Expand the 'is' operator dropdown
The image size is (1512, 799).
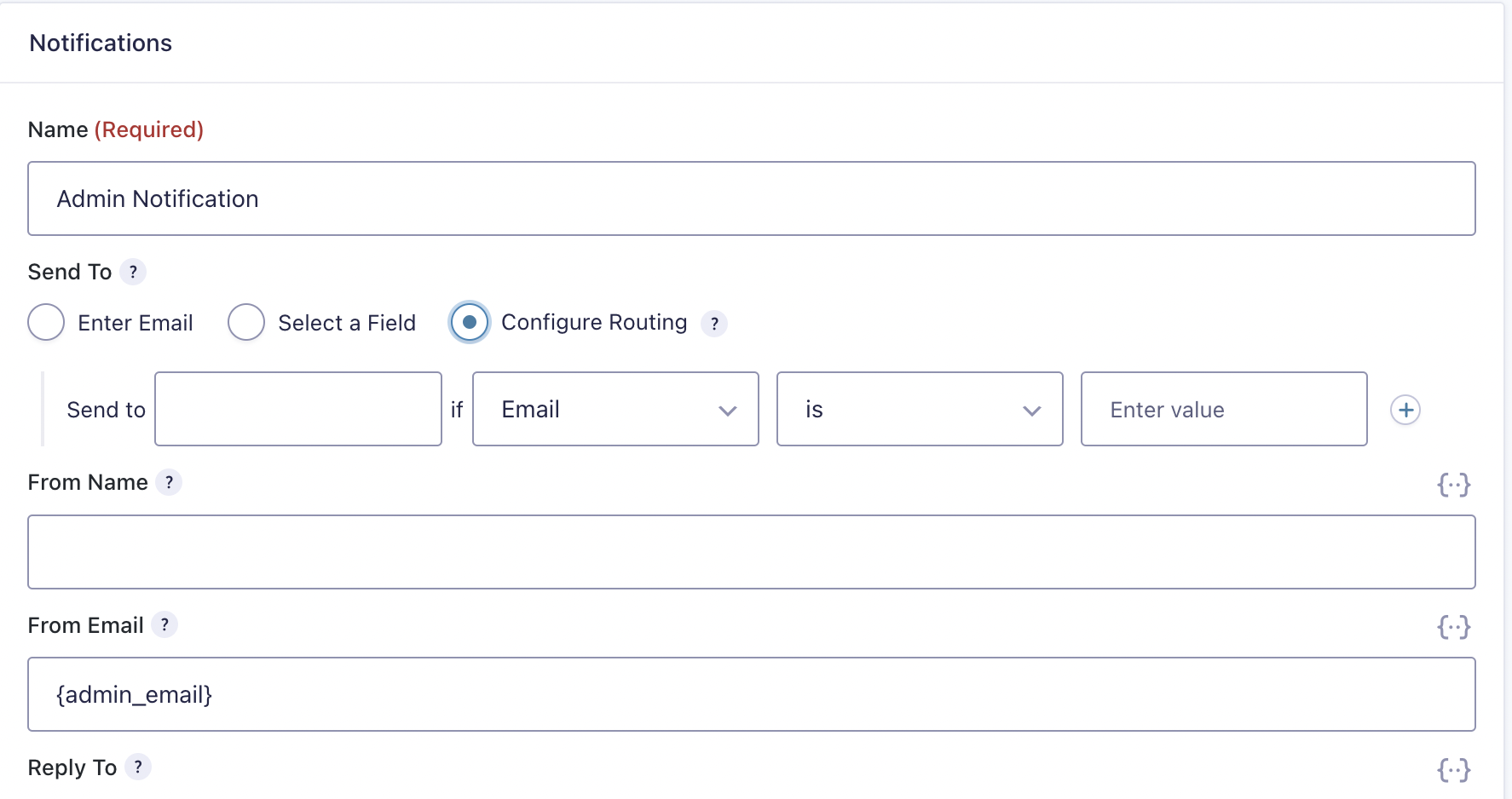pos(920,410)
